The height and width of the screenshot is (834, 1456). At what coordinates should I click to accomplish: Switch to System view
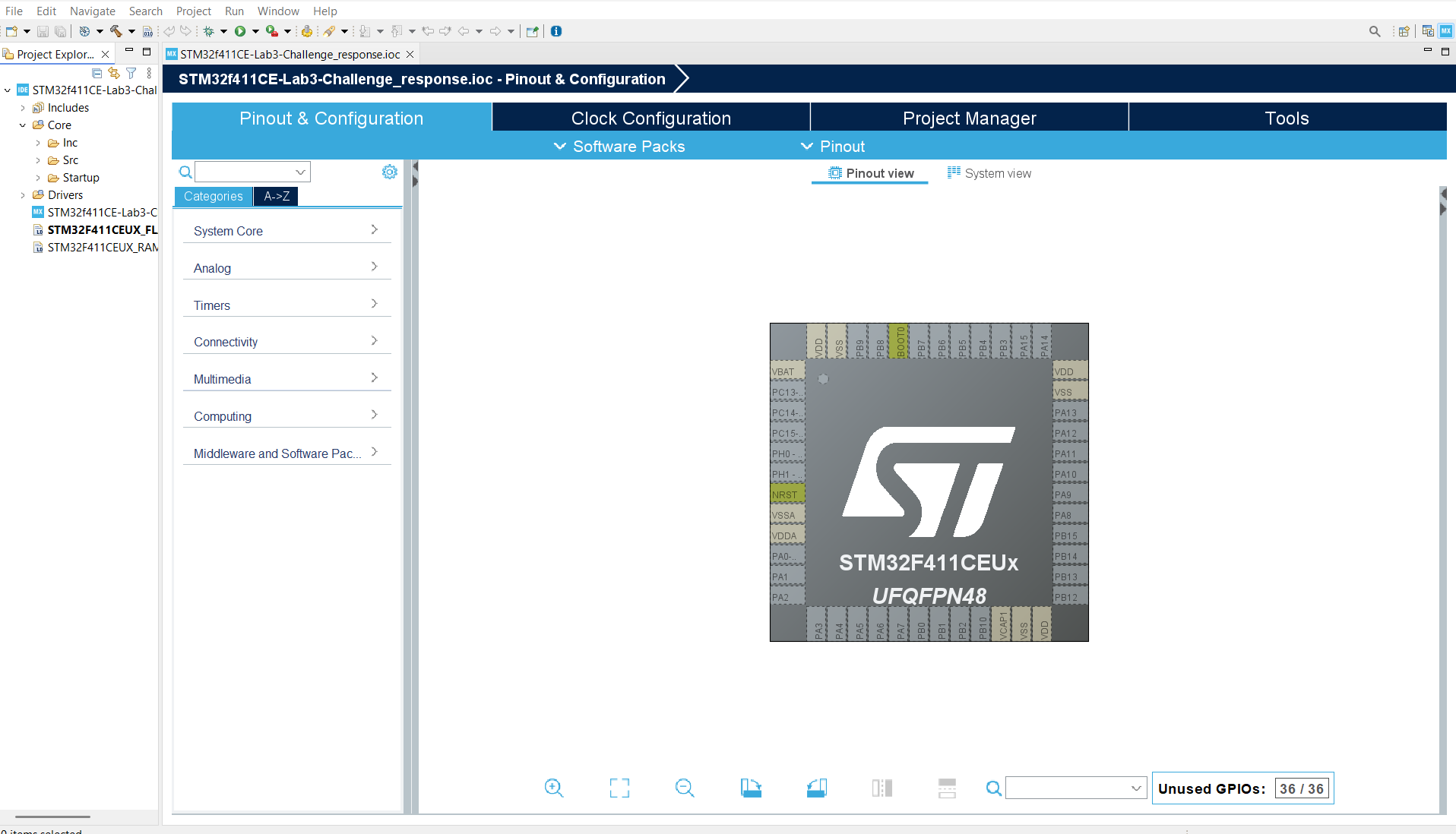pyautogui.click(x=989, y=173)
